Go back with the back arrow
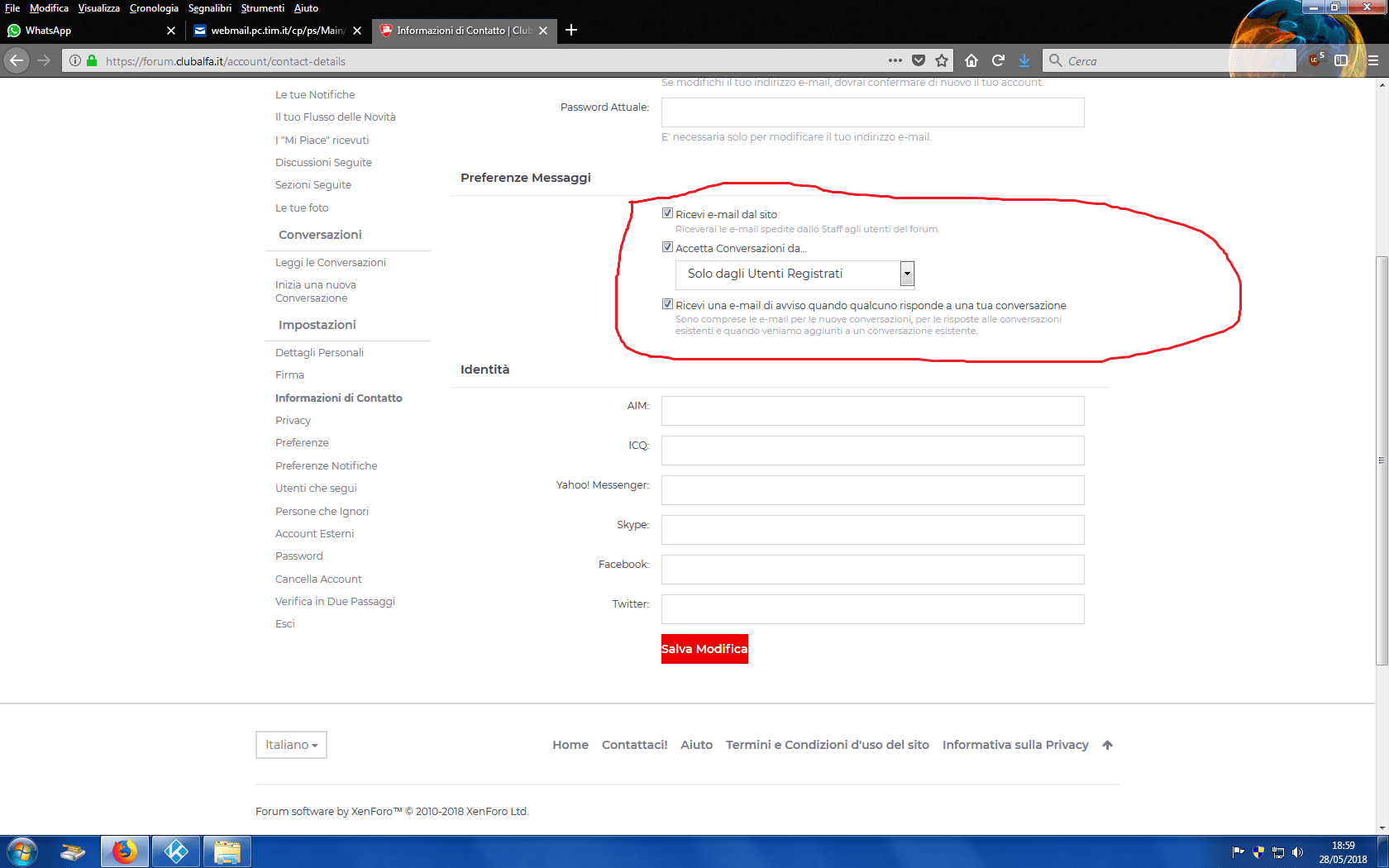The height and width of the screenshot is (868, 1389). click(x=17, y=60)
